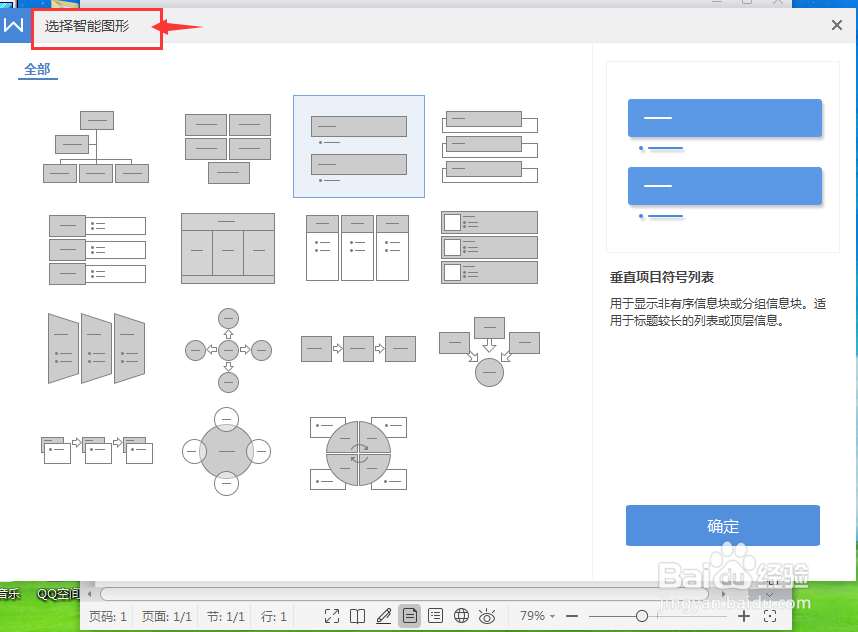
Task: Switch to web layout globe icon
Action: 461,616
